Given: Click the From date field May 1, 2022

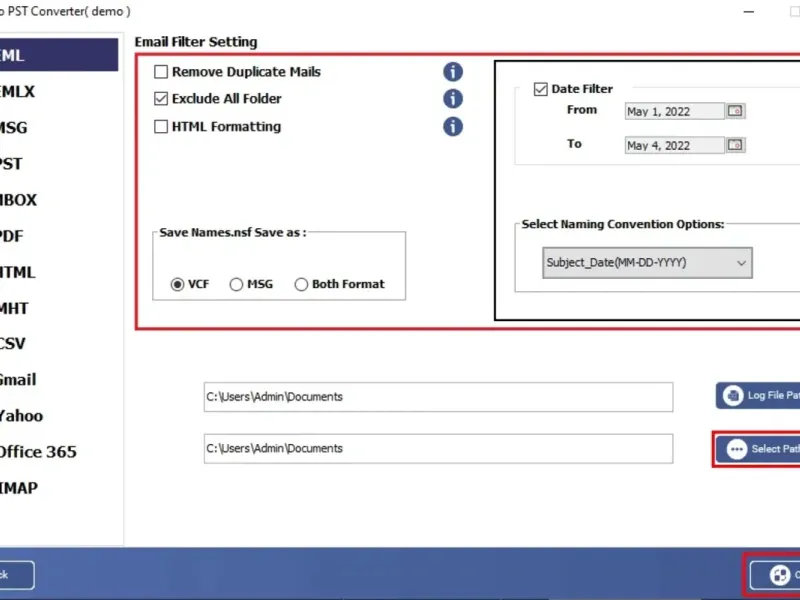Looking at the screenshot, I should [x=674, y=111].
